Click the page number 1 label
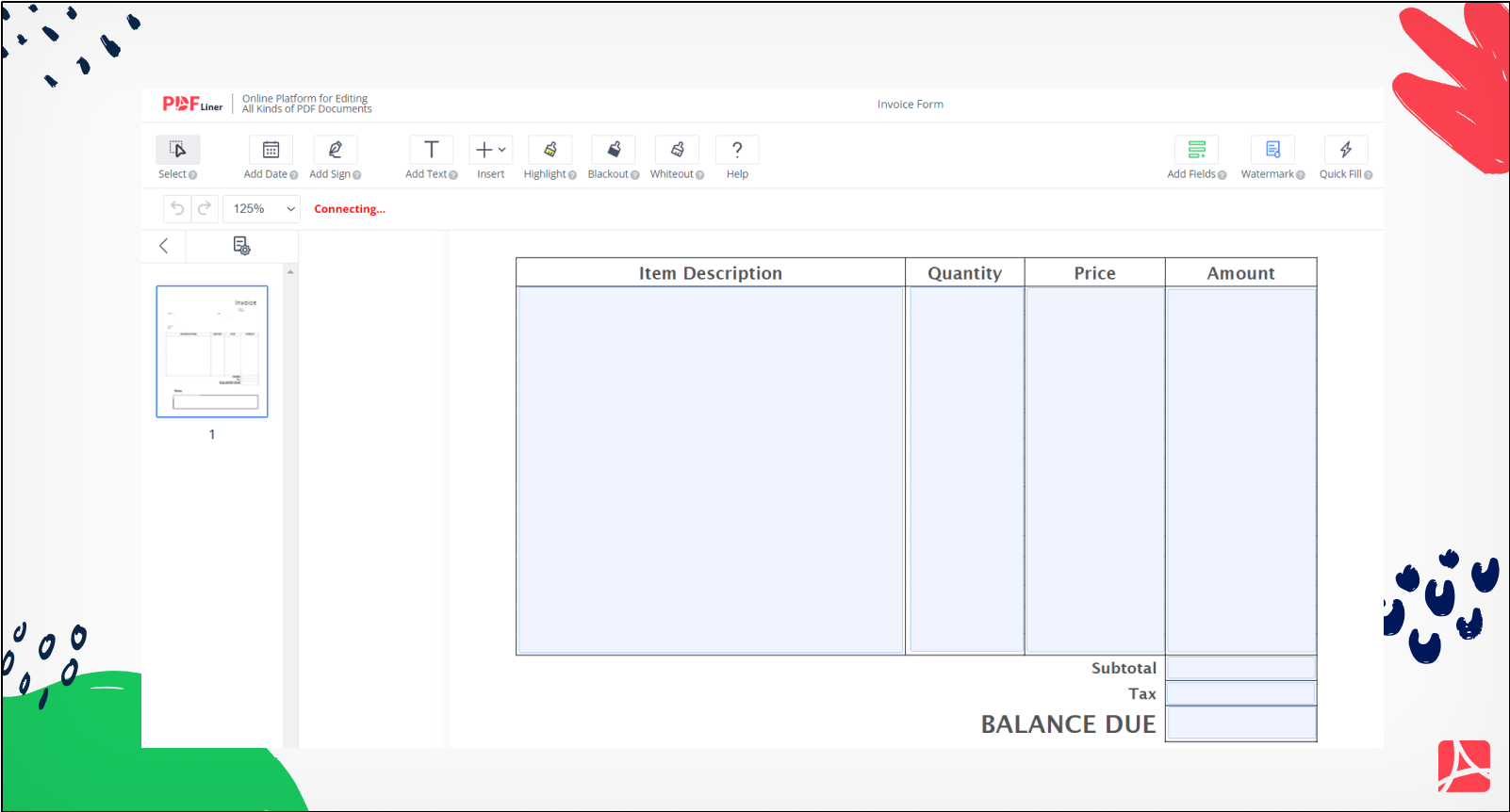Image resolution: width=1510 pixels, height=812 pixels. 212,434
